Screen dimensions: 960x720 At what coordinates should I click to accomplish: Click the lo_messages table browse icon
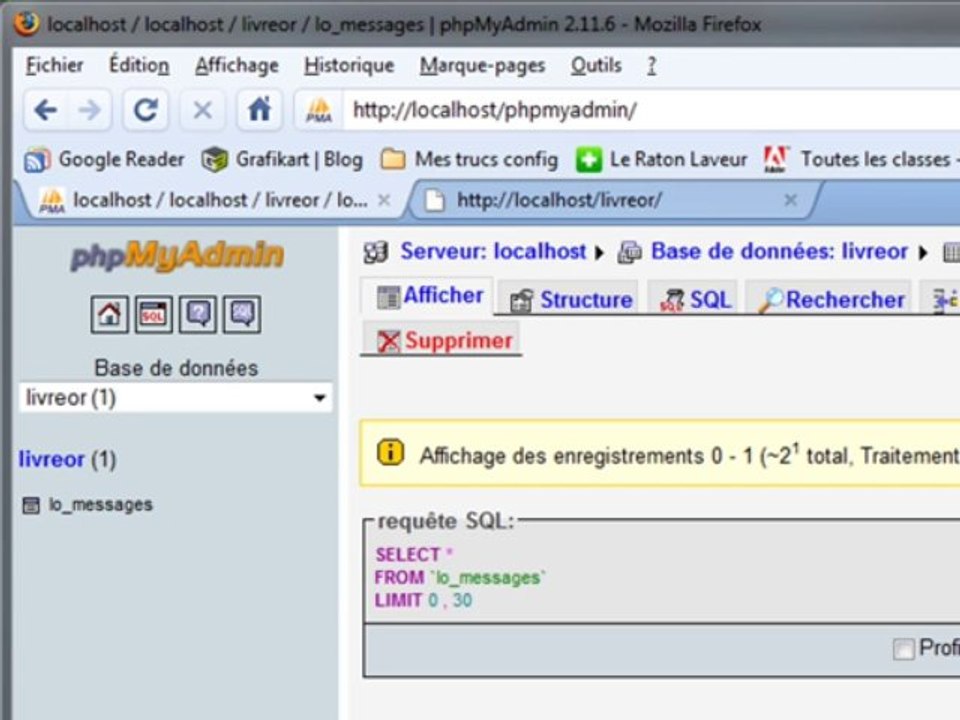(x=31, y=505)
